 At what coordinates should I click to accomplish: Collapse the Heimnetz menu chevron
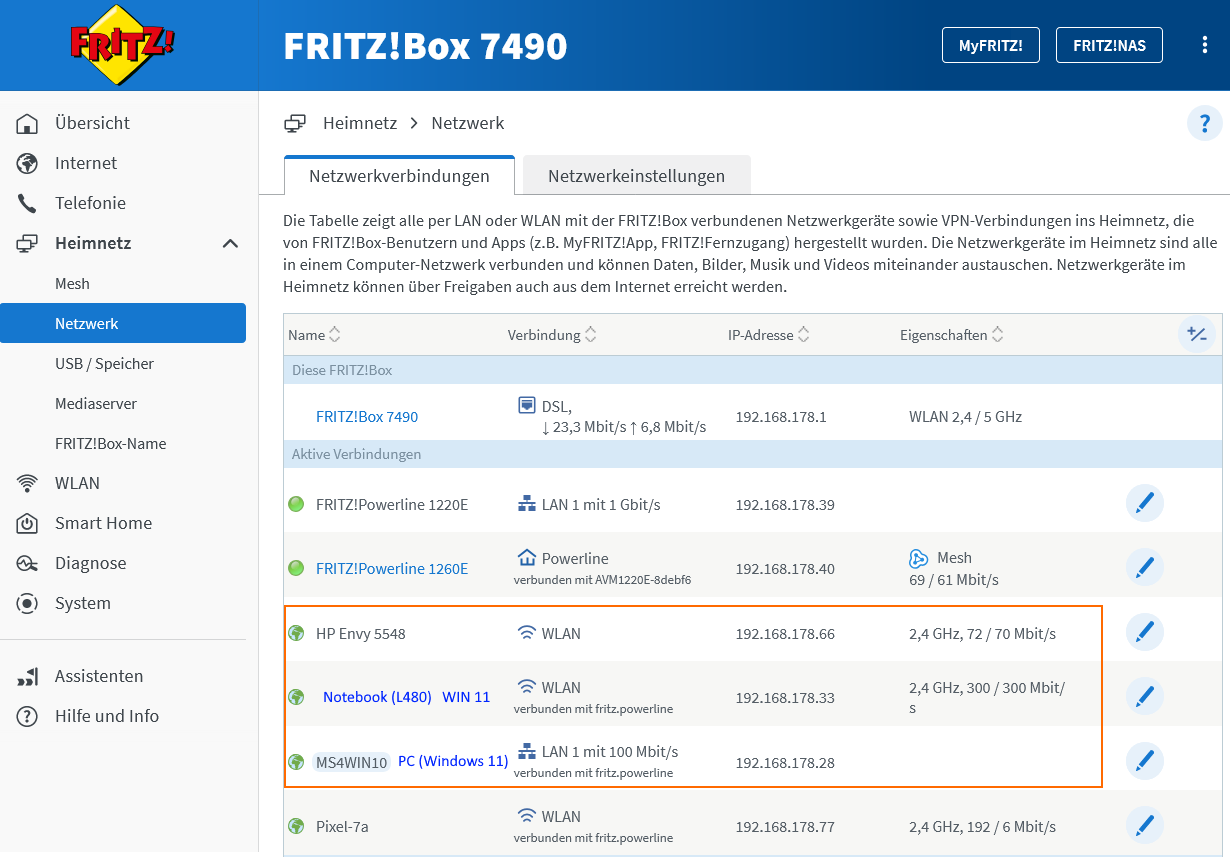(x=230, y=243)
